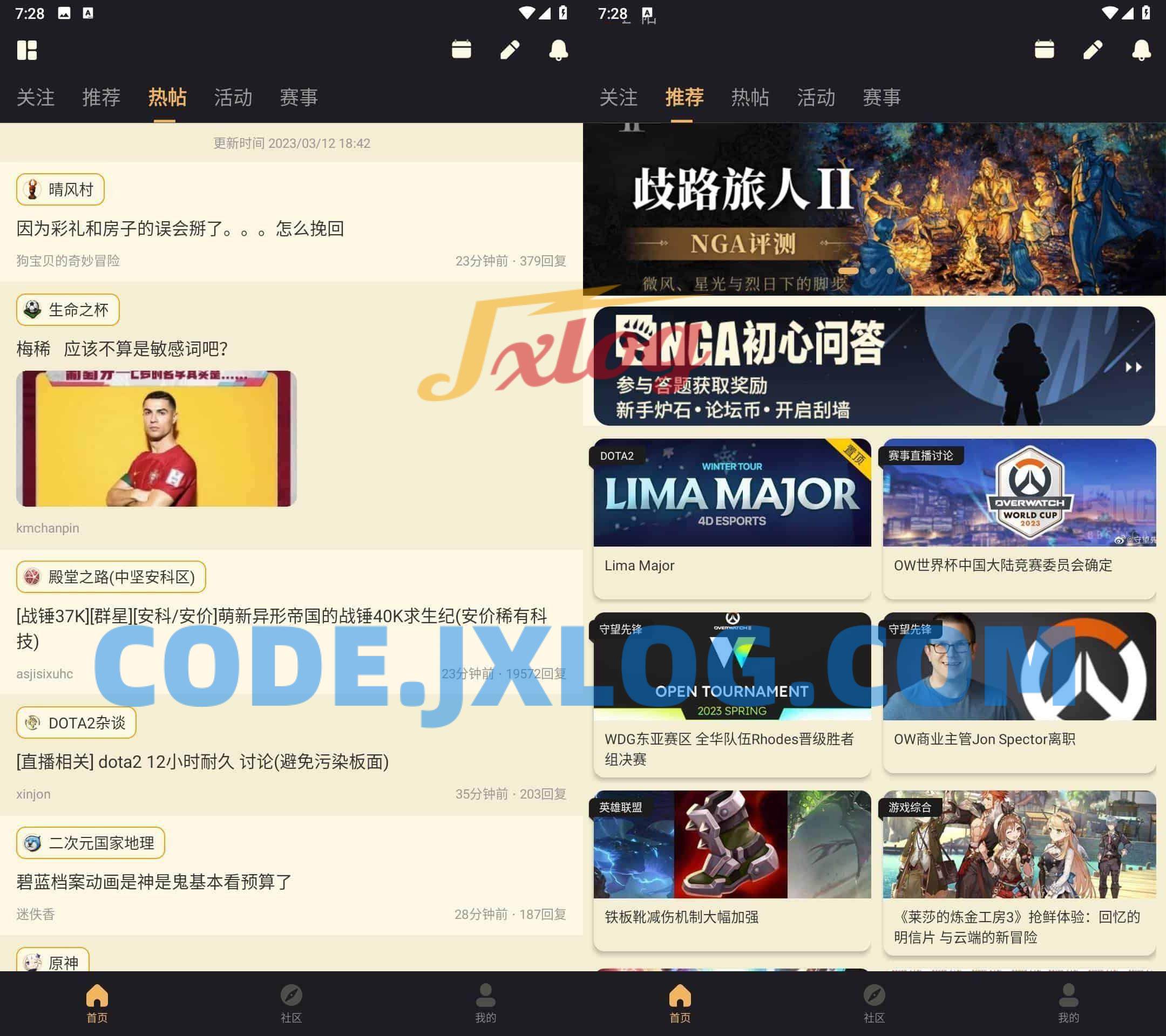Tap the calendar icon on right screen
Image resolution: width=1166 pixels, height=1036 pixels.
(1044, 50)
